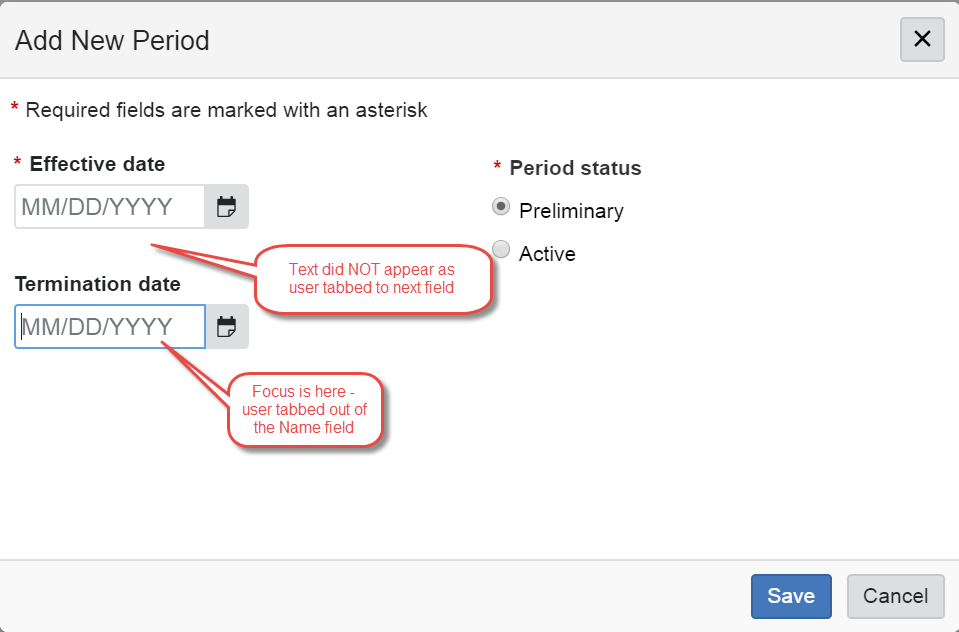Open the date selection dropdown for Effective date
959x632 pixels.
coord(226,206)
